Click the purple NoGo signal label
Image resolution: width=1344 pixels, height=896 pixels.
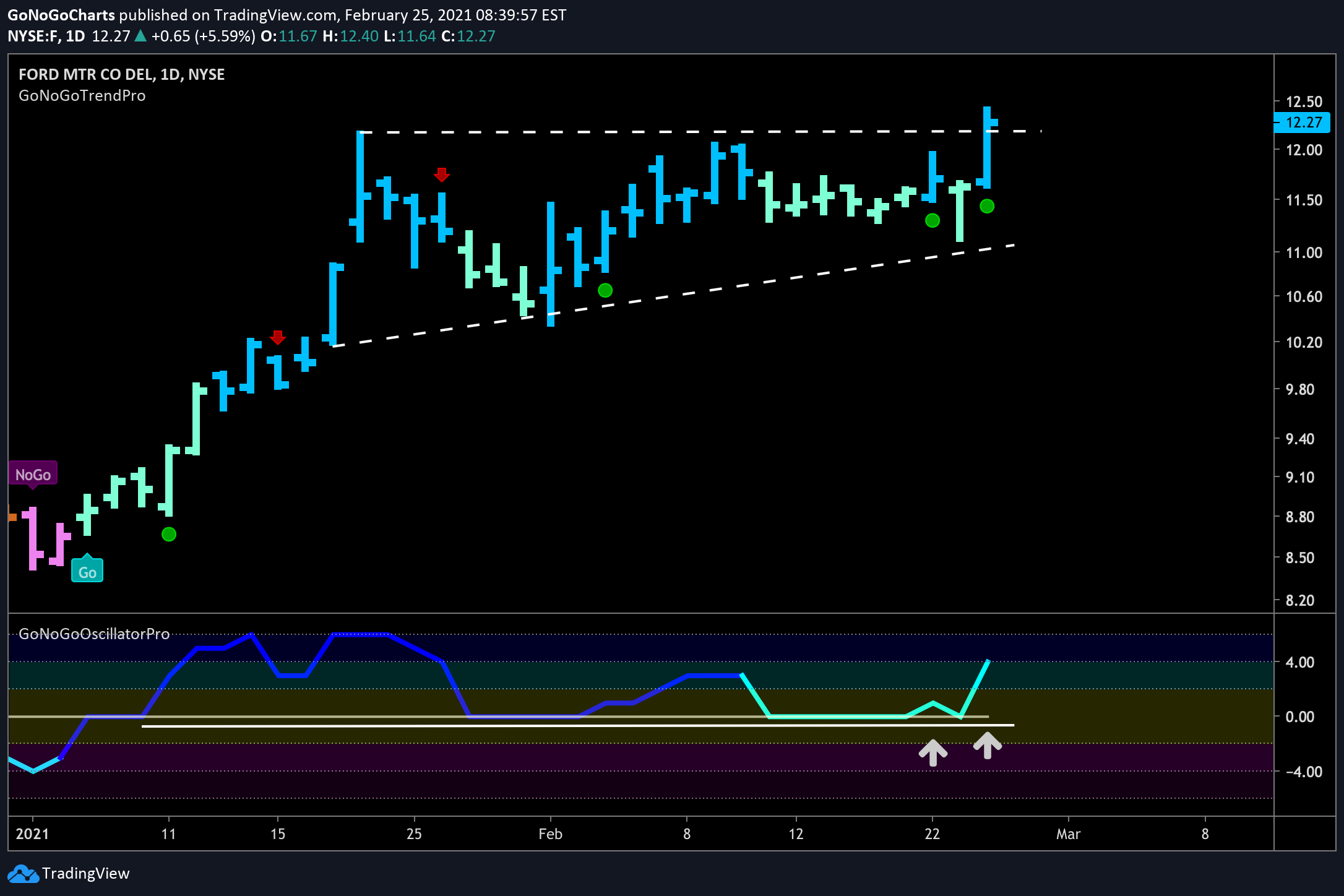click(33, 475)
